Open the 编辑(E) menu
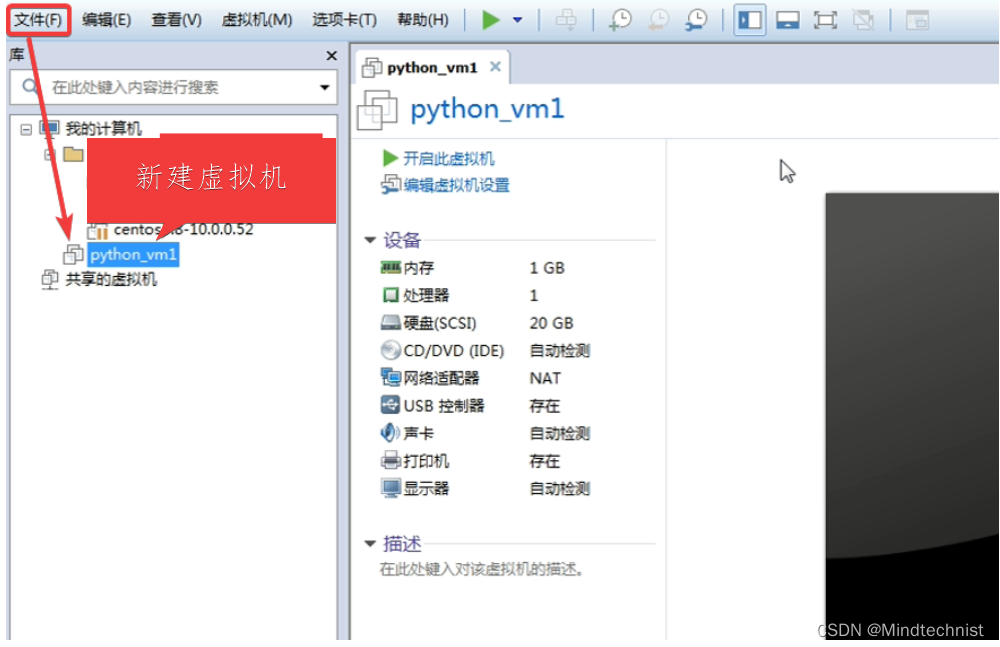1000x647 pixels. (x=107, y=20)
